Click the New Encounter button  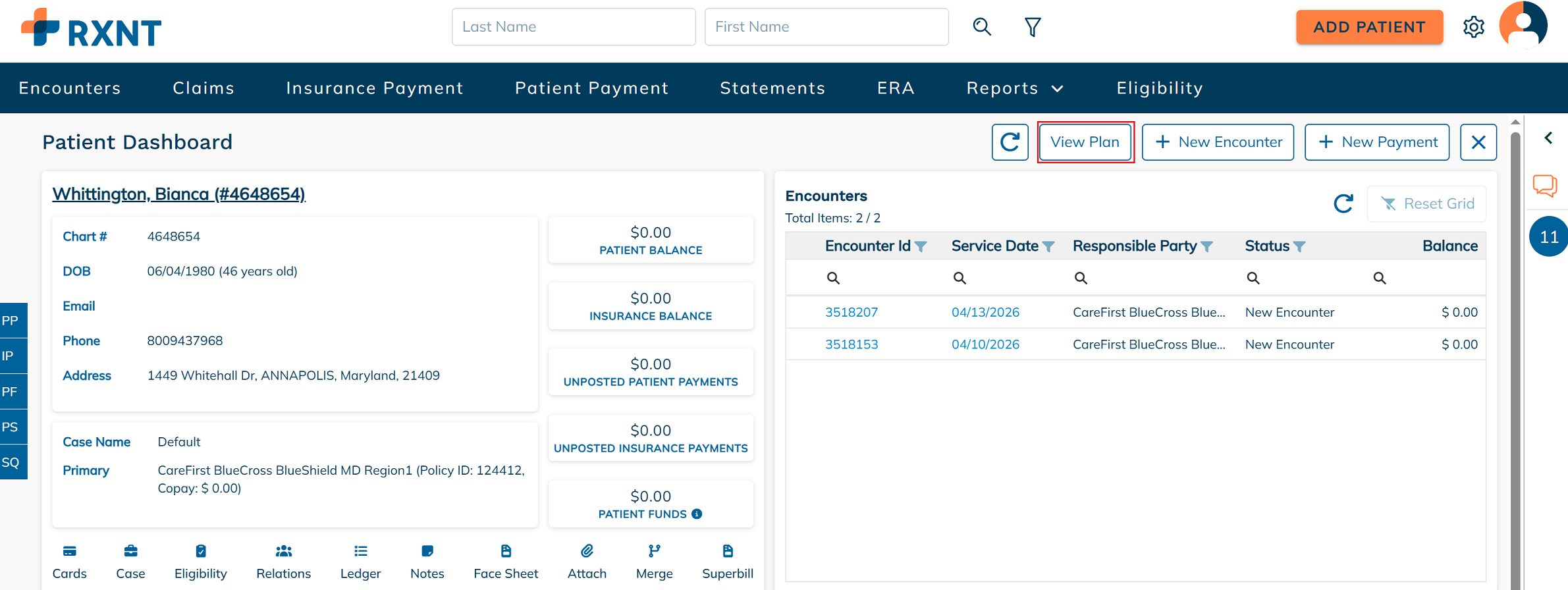[1218, 142]
